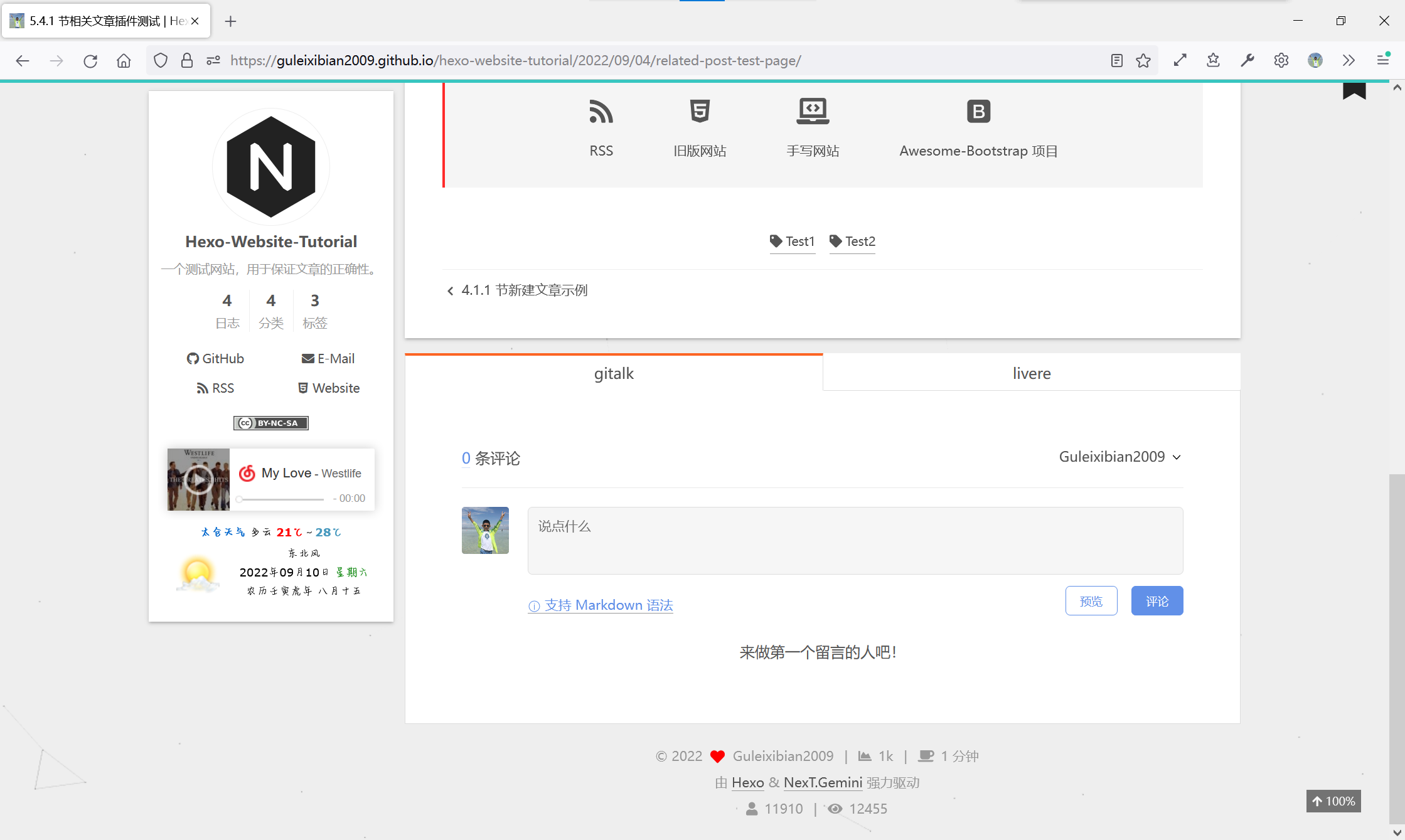This screenshot has height=840, width=1405.
Task: Open reader view icon in address bar
Action: tap(1116, 61)
